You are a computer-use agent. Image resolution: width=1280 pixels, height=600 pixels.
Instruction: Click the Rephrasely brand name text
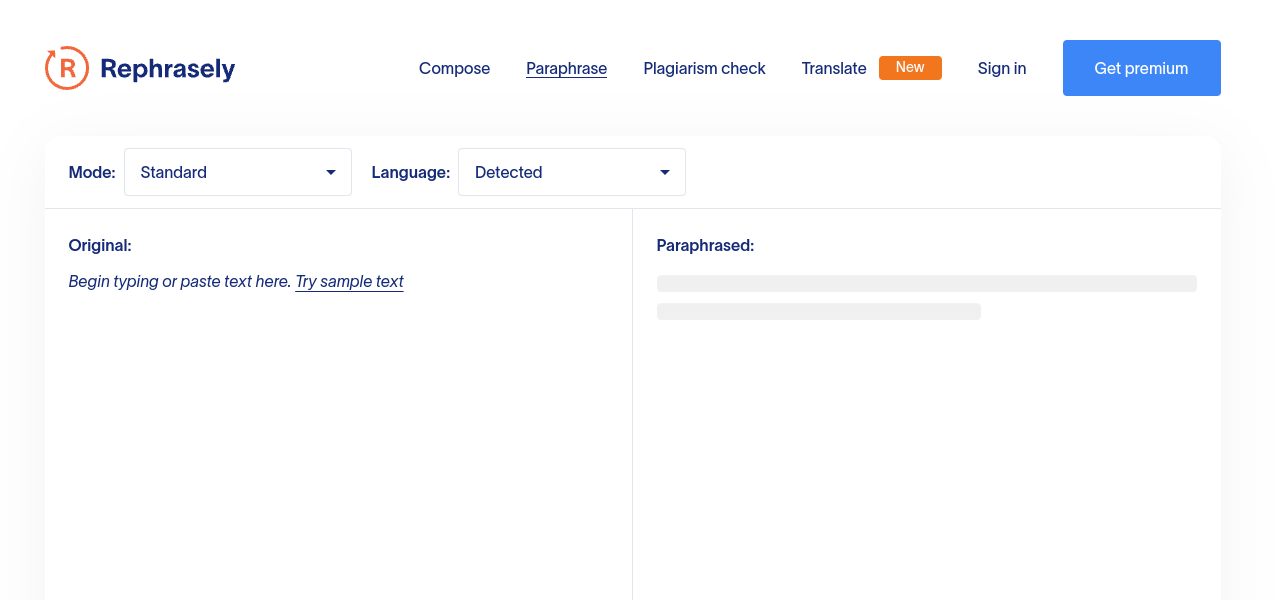(x=167, y=69)
